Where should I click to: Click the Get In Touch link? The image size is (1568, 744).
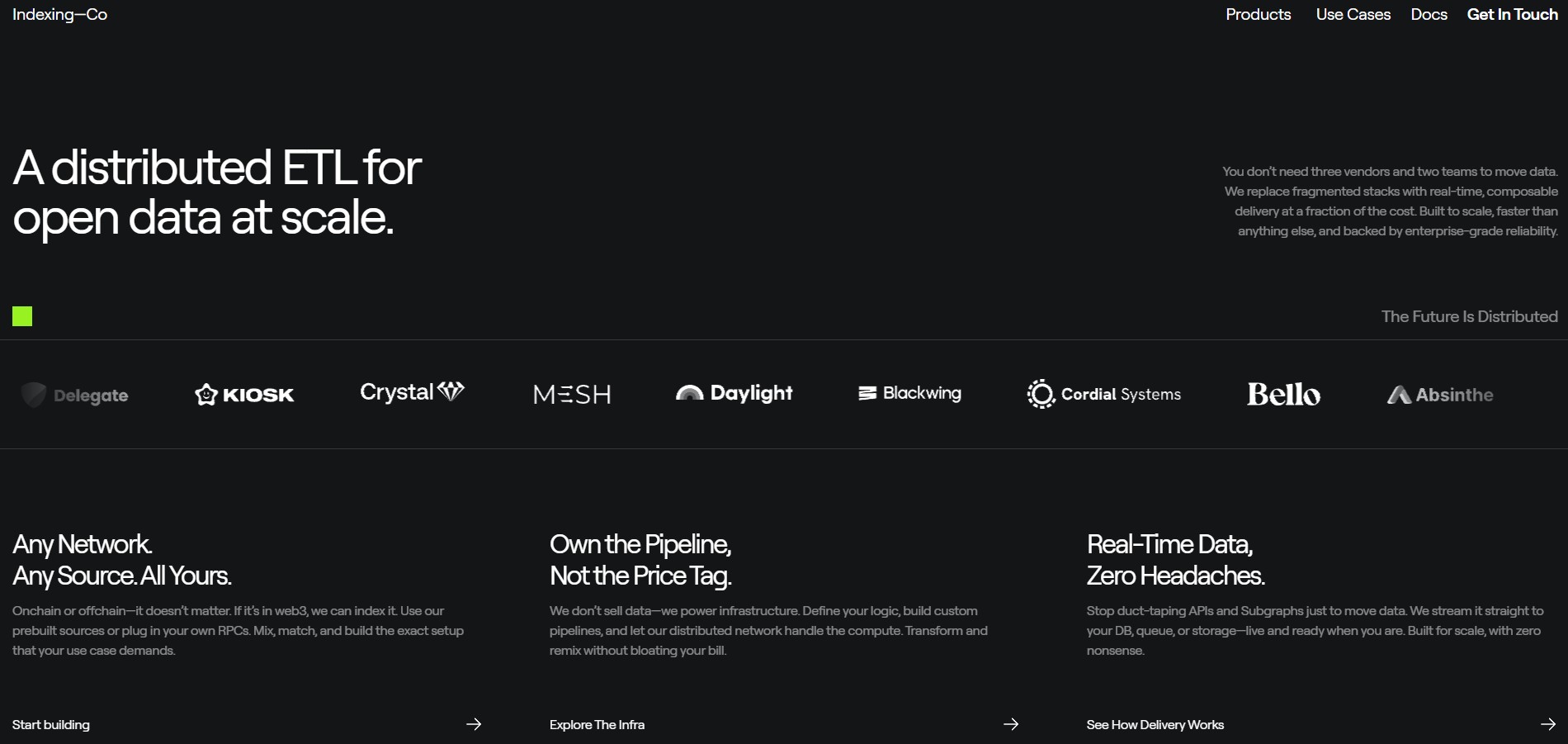1512,14
